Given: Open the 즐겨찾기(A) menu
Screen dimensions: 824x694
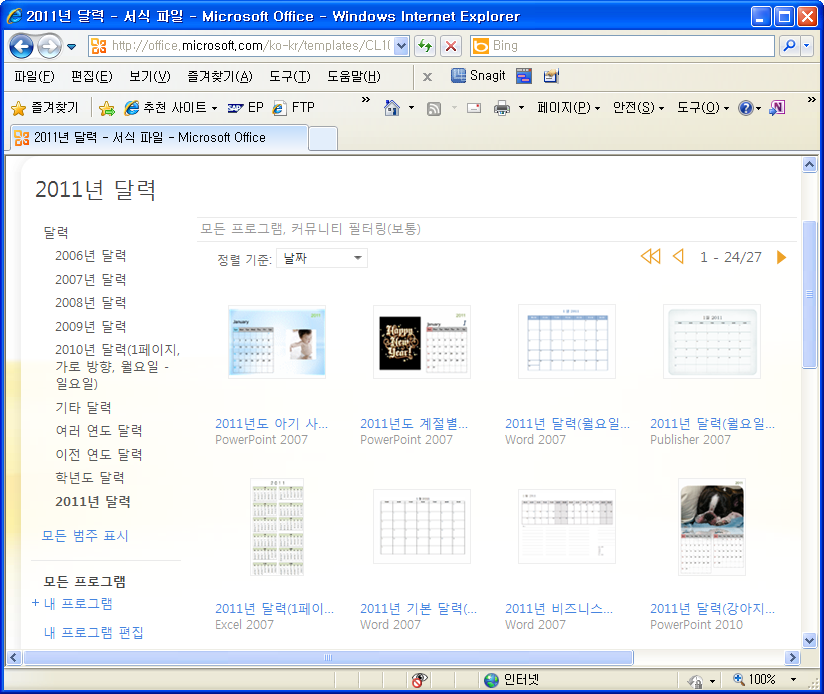Looking at the screenshot, I should (x=220, y=77).
